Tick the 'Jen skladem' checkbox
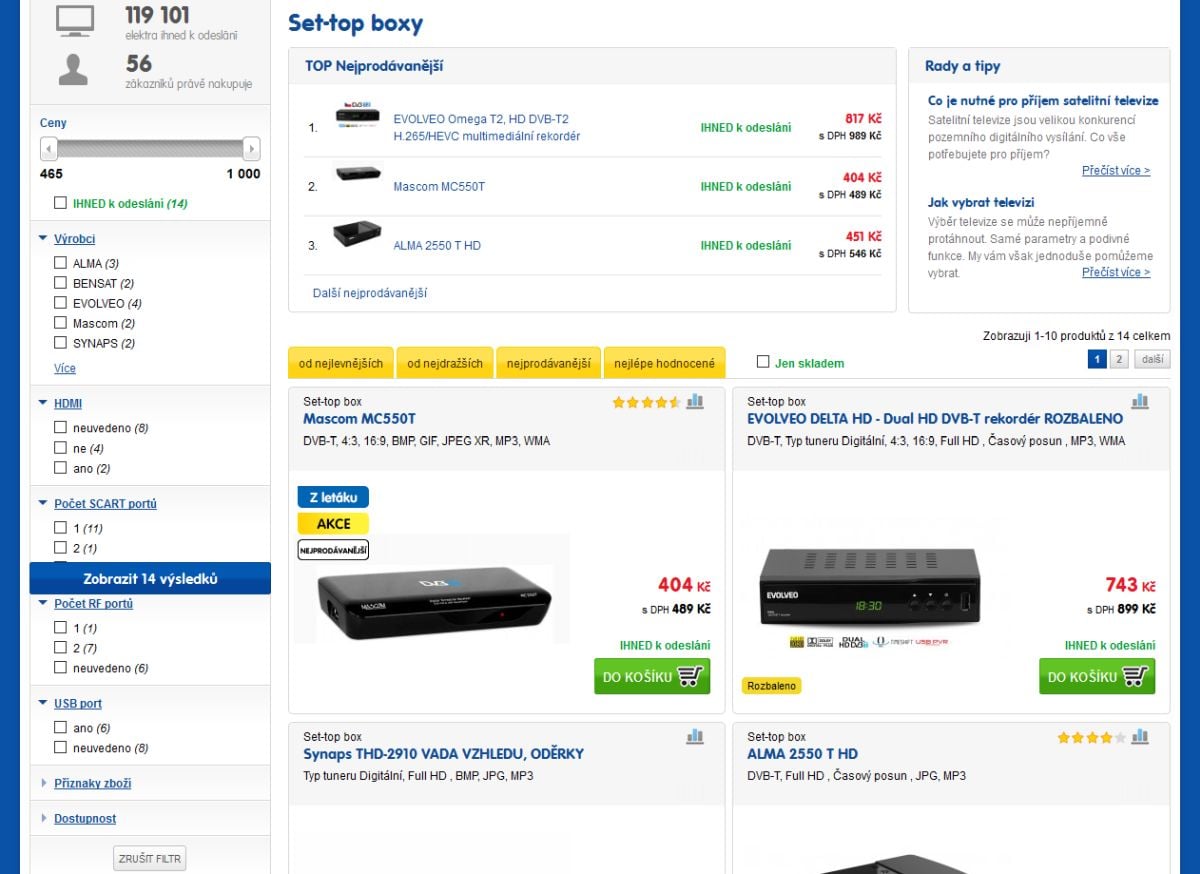 764,362
